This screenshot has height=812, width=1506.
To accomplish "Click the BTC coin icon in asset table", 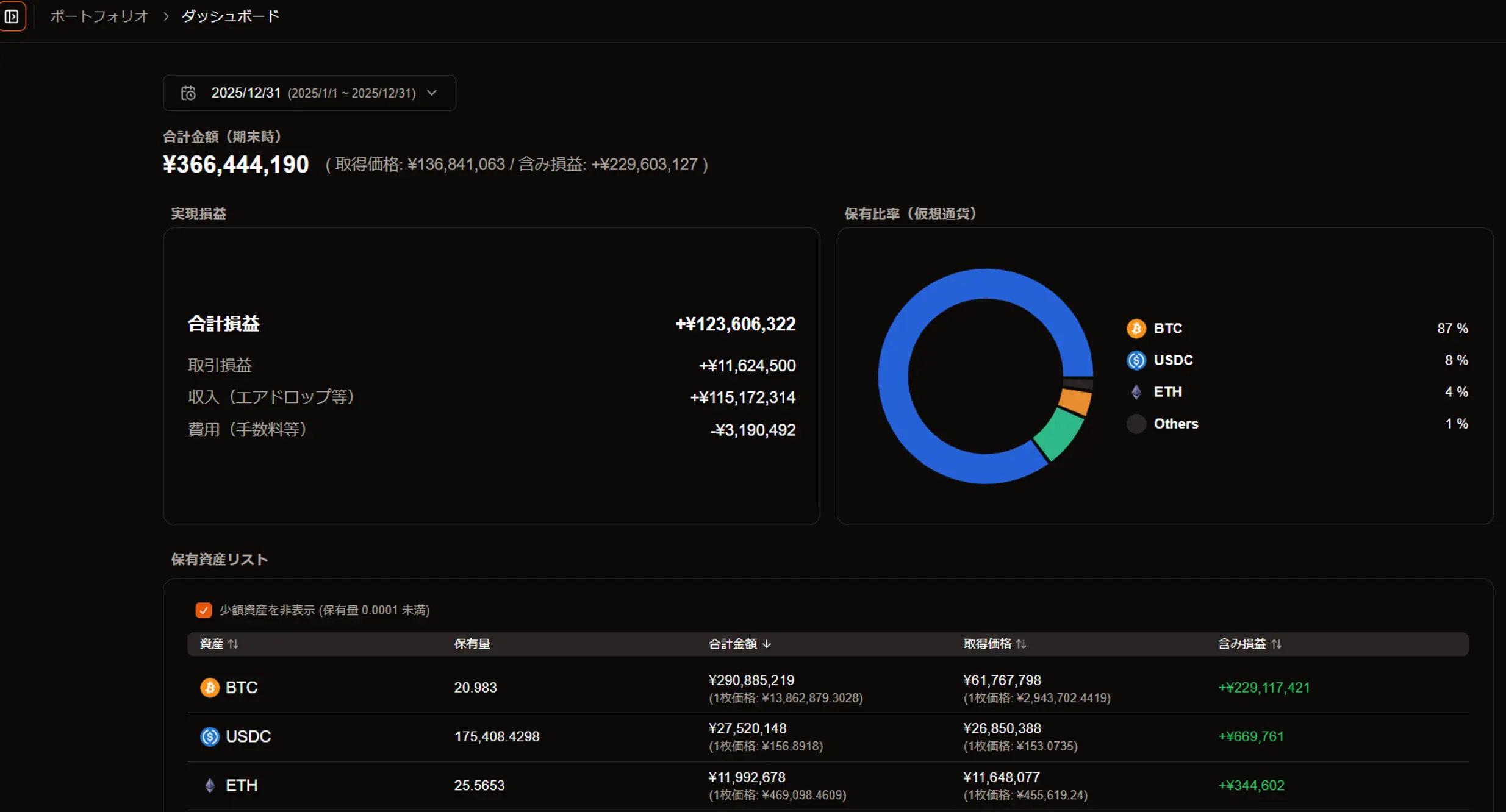I will (x=210, y=688).
